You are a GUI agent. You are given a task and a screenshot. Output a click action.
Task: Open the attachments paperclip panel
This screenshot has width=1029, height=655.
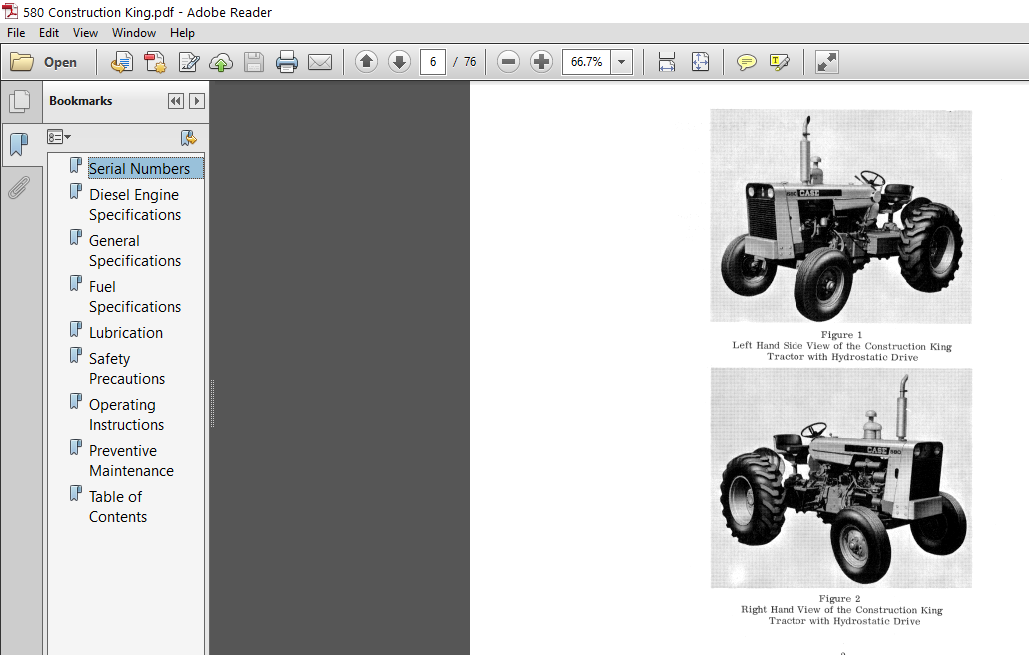coord(19,188)
